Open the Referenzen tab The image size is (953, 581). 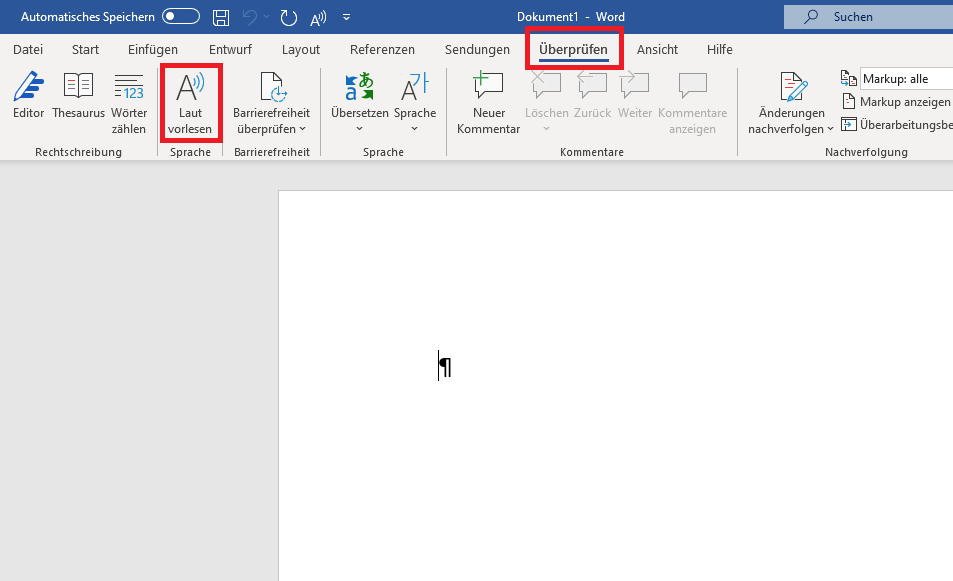click(382, 49)
